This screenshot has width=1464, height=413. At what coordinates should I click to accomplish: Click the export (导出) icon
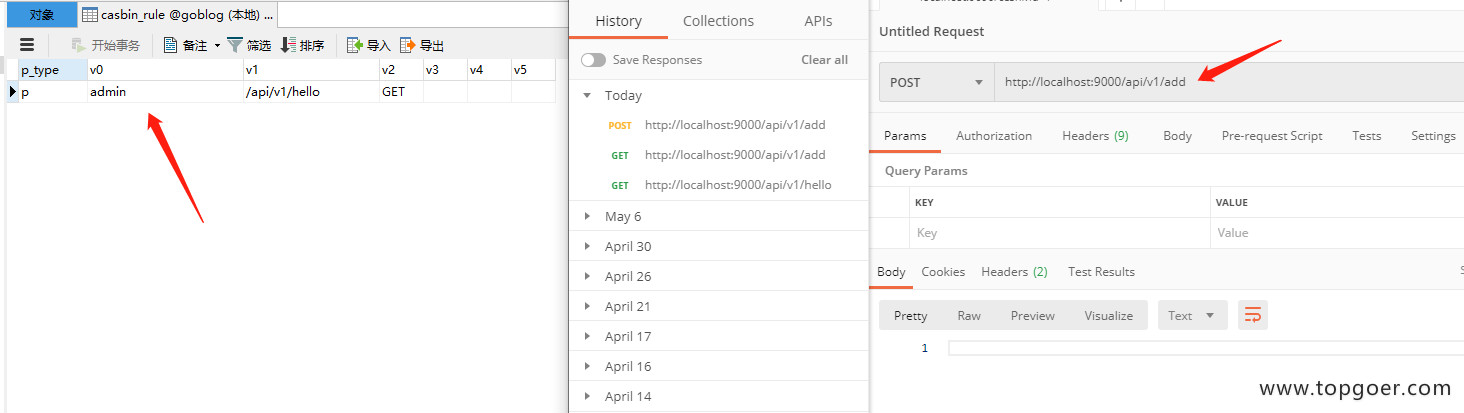(407, 45)
